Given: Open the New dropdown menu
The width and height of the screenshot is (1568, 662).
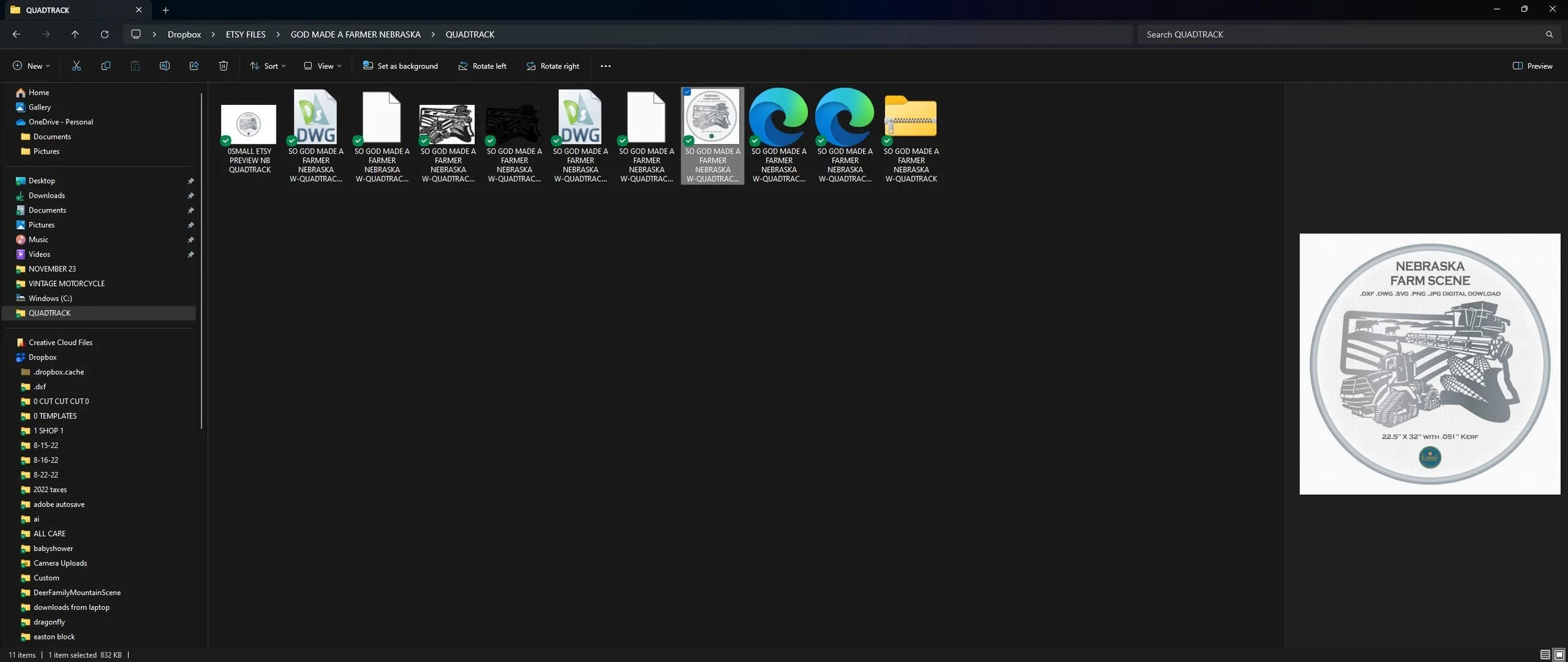Looking at the screenshot, I should click(31, 66).
